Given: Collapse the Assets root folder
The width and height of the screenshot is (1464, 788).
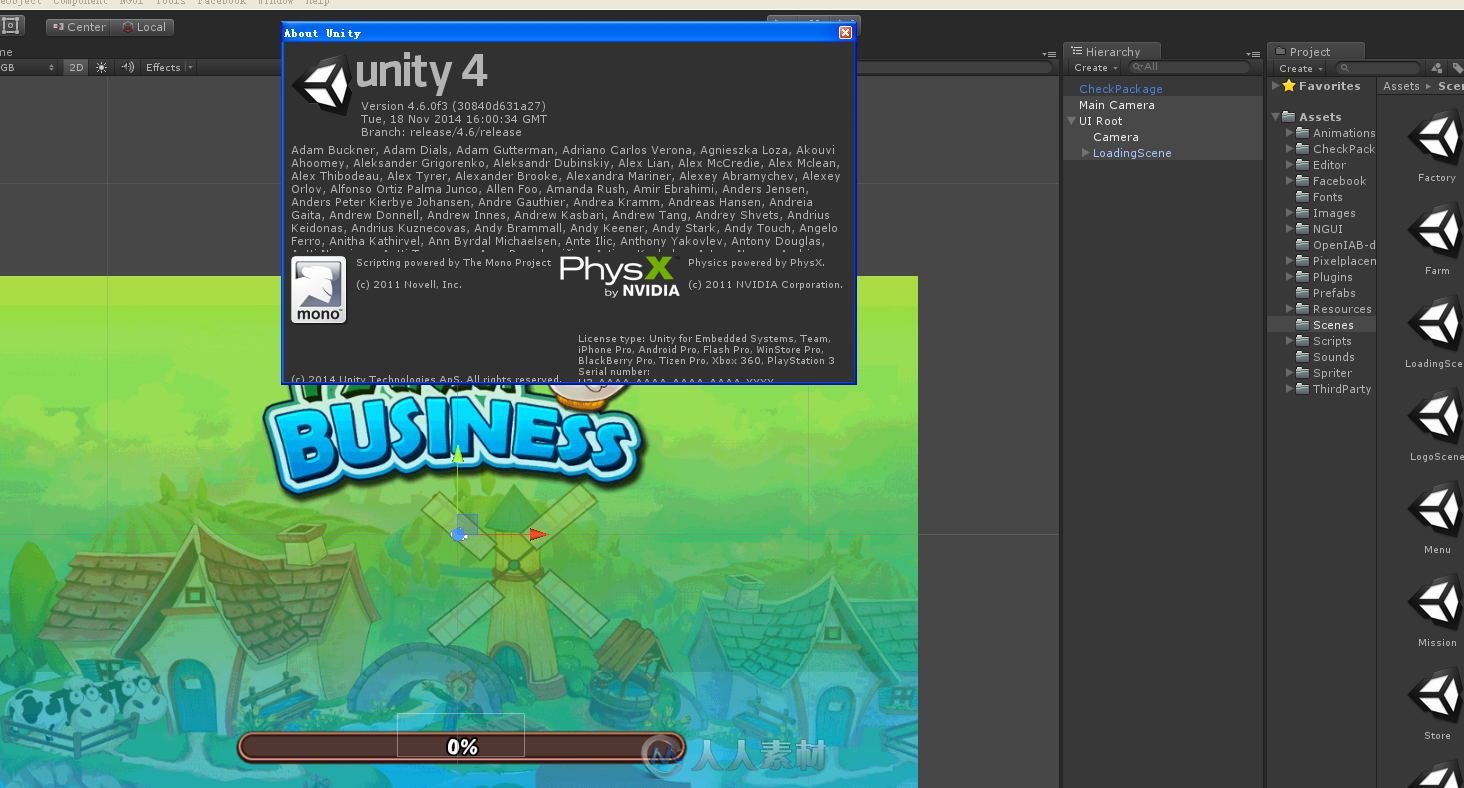Looking at the screenshot, I should 1275,117.
